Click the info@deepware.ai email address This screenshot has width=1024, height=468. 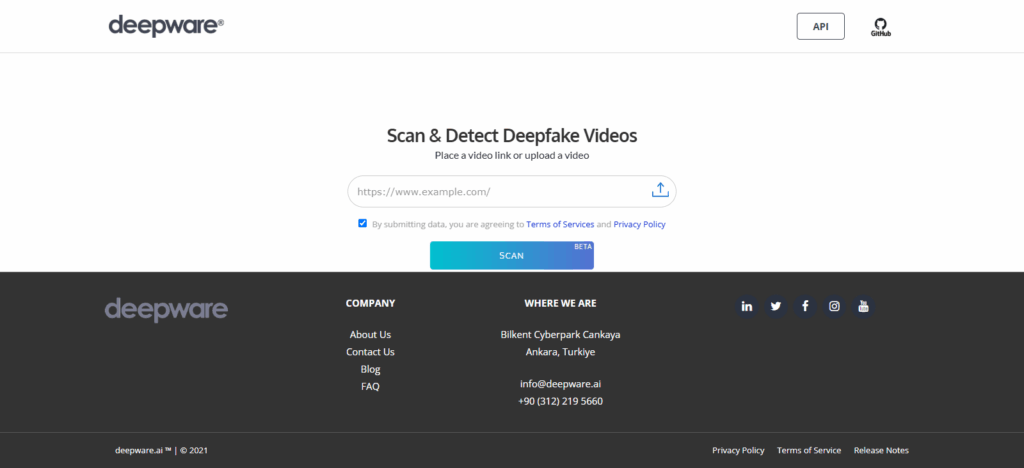click(x=560, y=384)
